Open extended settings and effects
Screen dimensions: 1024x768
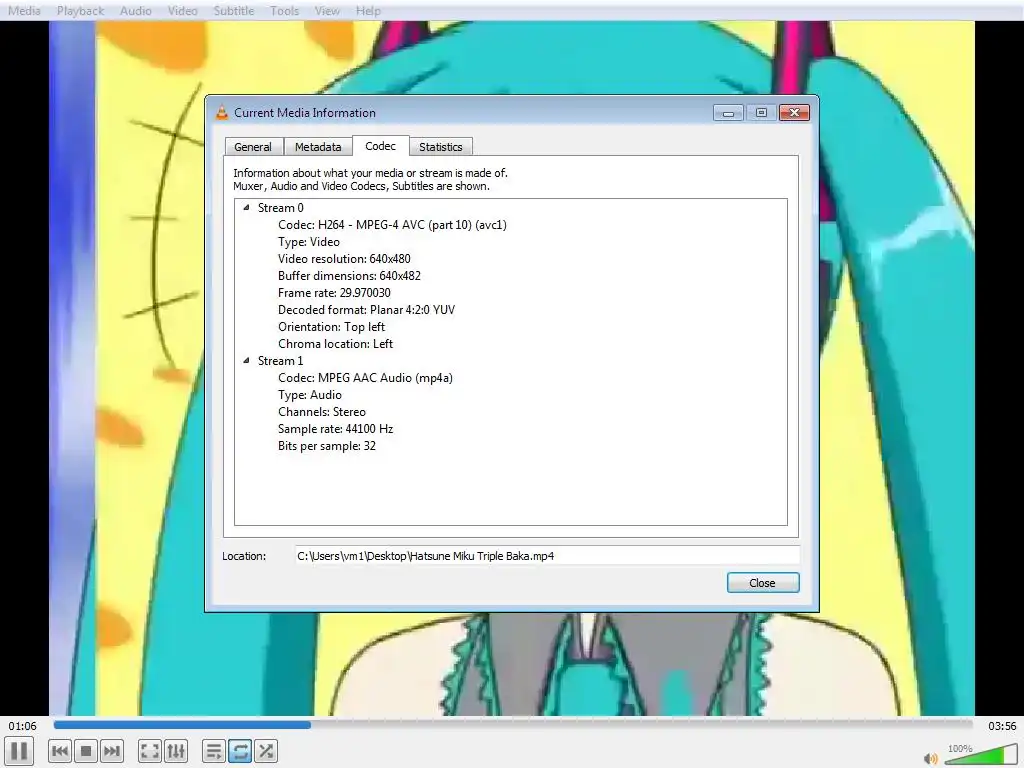coord(176,751)
